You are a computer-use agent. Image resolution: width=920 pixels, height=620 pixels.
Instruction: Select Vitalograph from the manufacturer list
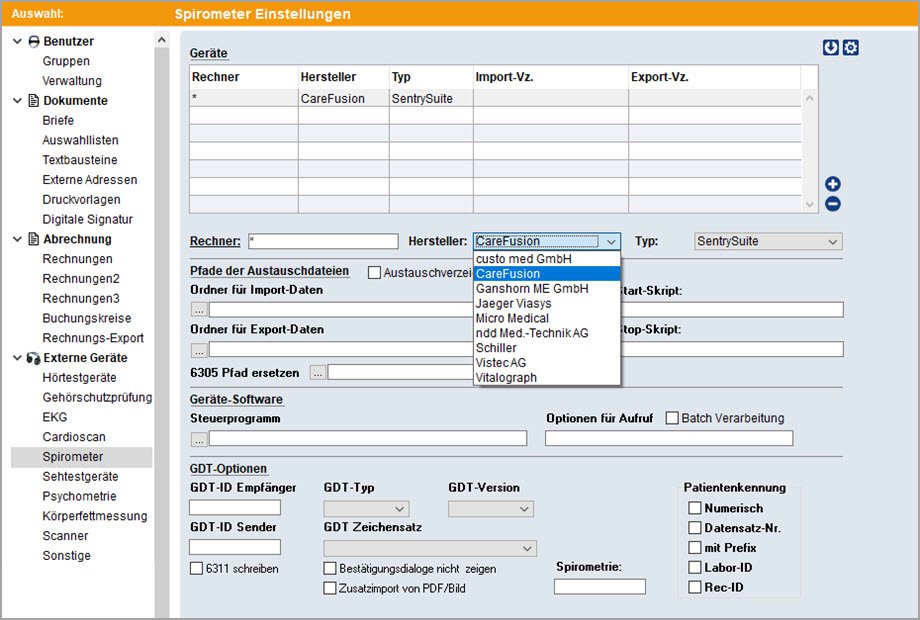coord(506,378)
